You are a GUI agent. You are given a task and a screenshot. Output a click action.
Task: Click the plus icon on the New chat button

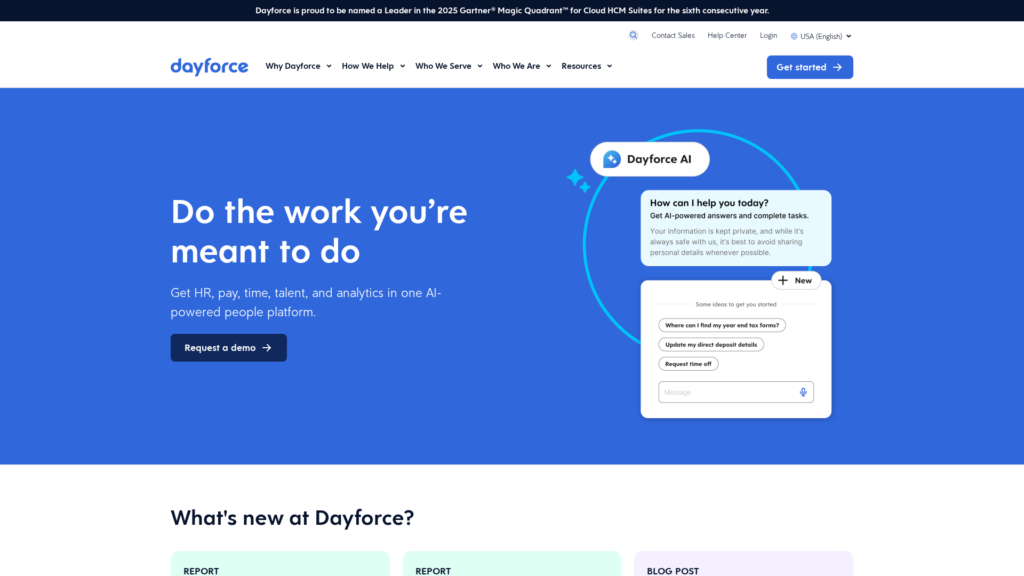click(783, 280)
